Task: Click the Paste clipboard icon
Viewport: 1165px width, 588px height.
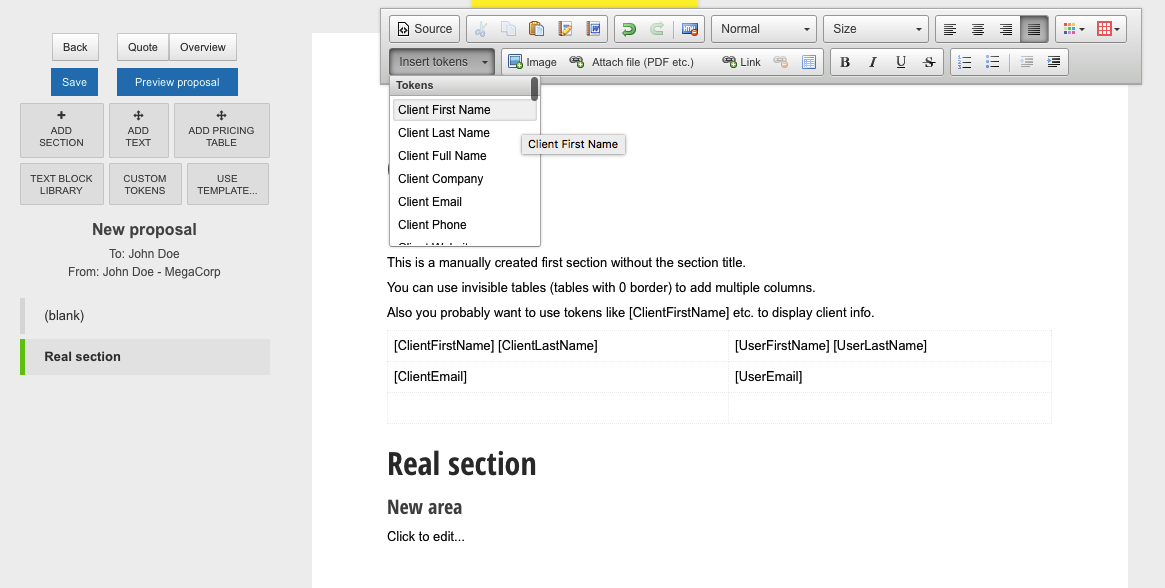Action: coord(537,29)
